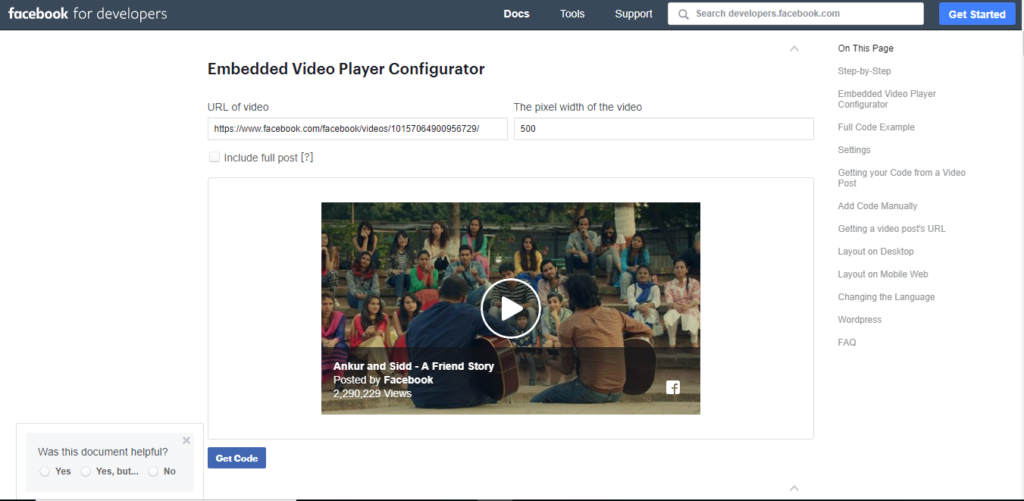Open the Docs menu
Viewport: 1024px width, 501px height.
tap(517, 14)
